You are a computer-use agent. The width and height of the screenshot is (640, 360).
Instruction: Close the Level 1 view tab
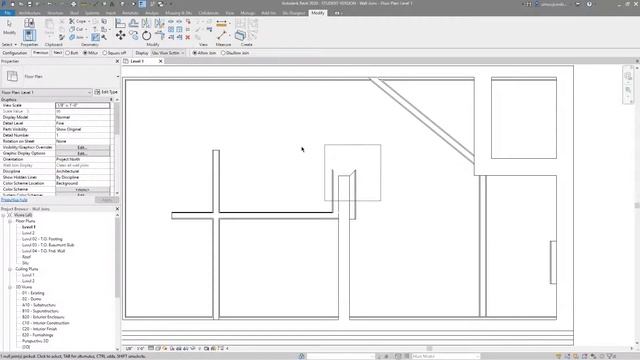pos(160,61)
